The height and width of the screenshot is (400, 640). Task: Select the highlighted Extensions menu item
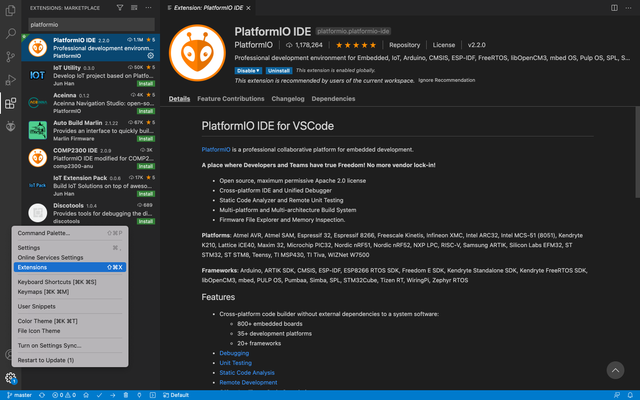[70, 267]
